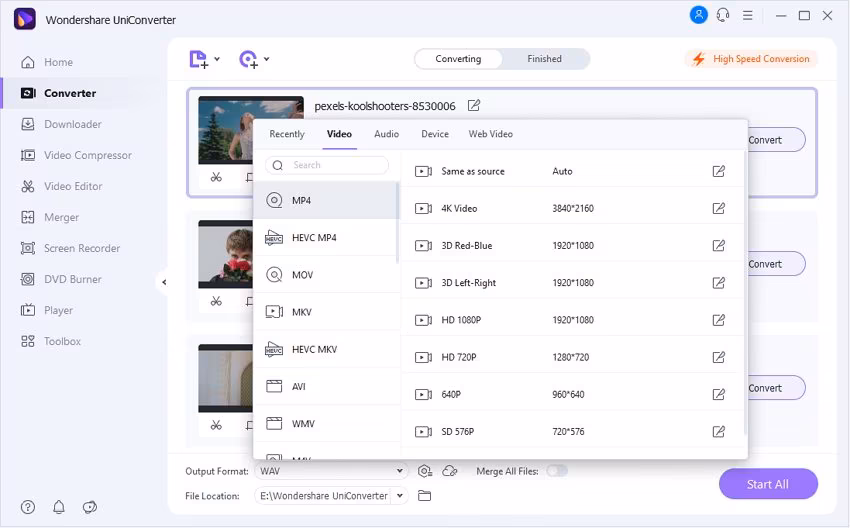This screenshot has width=850, height=528.
Task: Open the Screen Recorder tool
Action: pyautogui.click(x=70, y=248)
